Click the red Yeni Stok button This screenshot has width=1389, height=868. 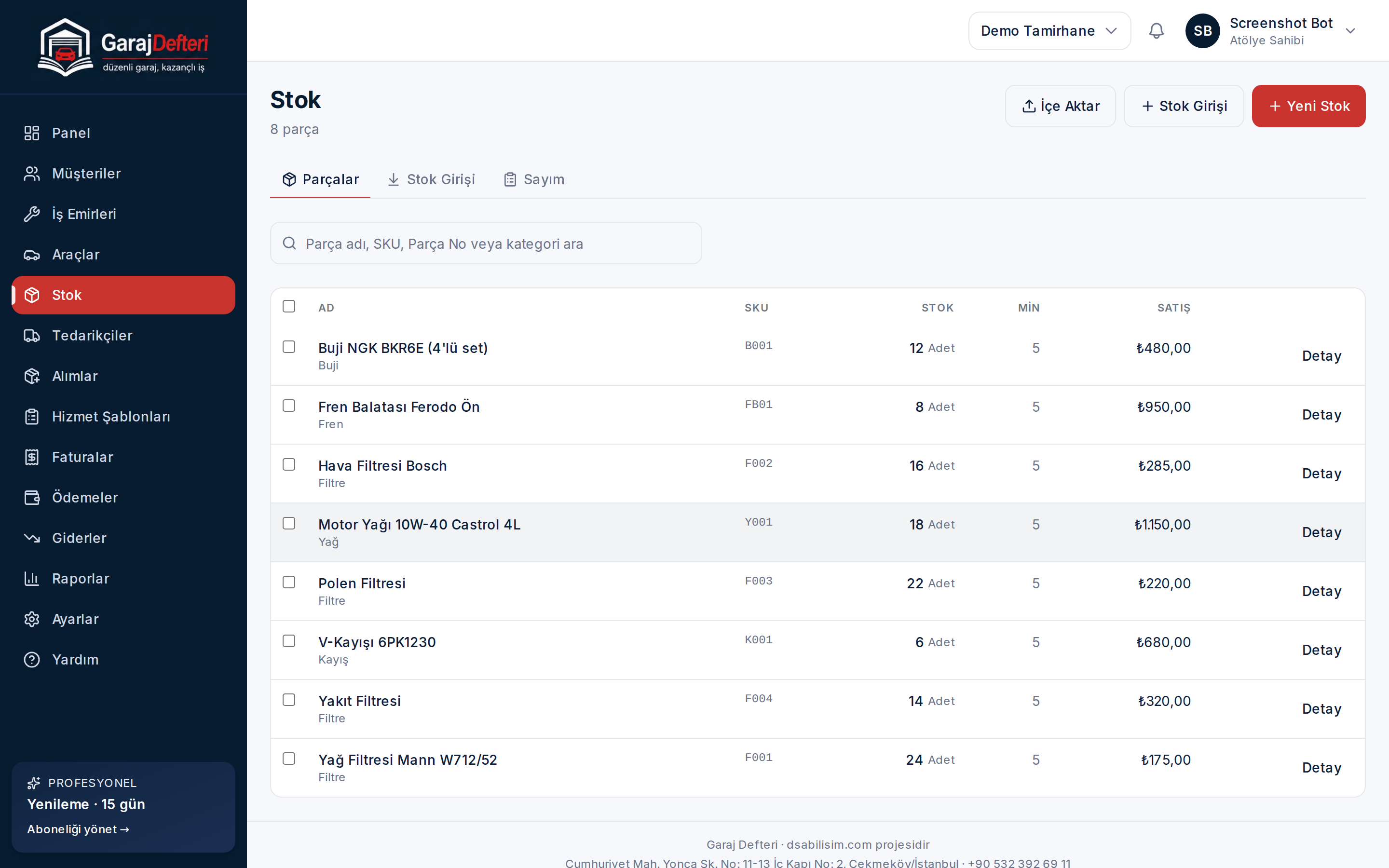pyautogui.click(x=1308, y=106)
